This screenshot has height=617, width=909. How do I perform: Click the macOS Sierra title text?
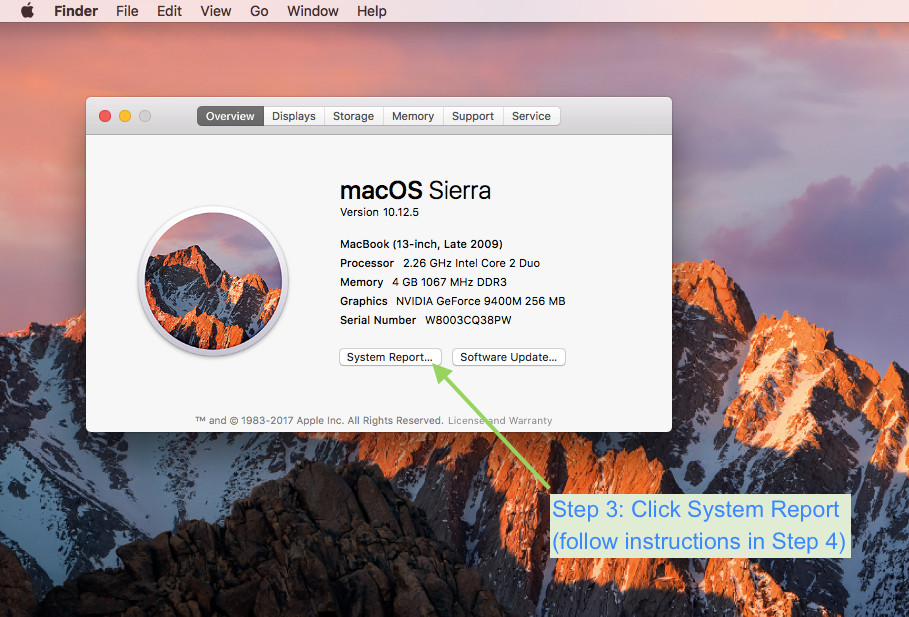pyautogui.click(x=415, y=190)
